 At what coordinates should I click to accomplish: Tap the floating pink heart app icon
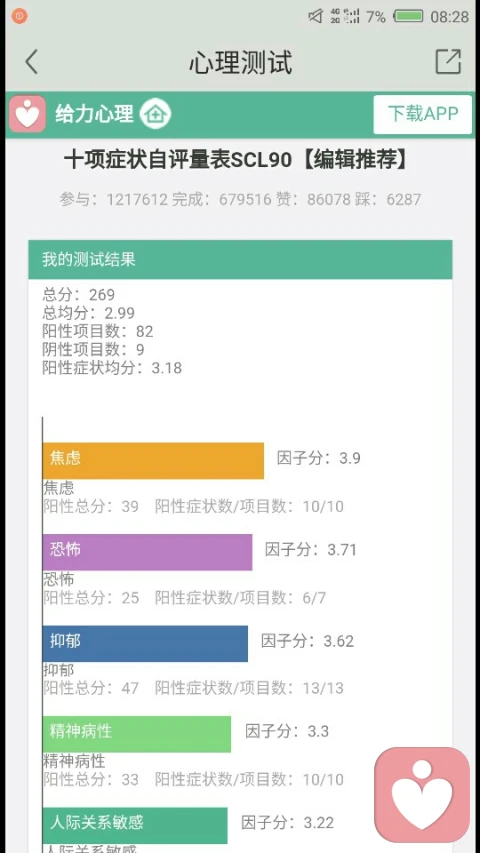(x=422, y=794)
